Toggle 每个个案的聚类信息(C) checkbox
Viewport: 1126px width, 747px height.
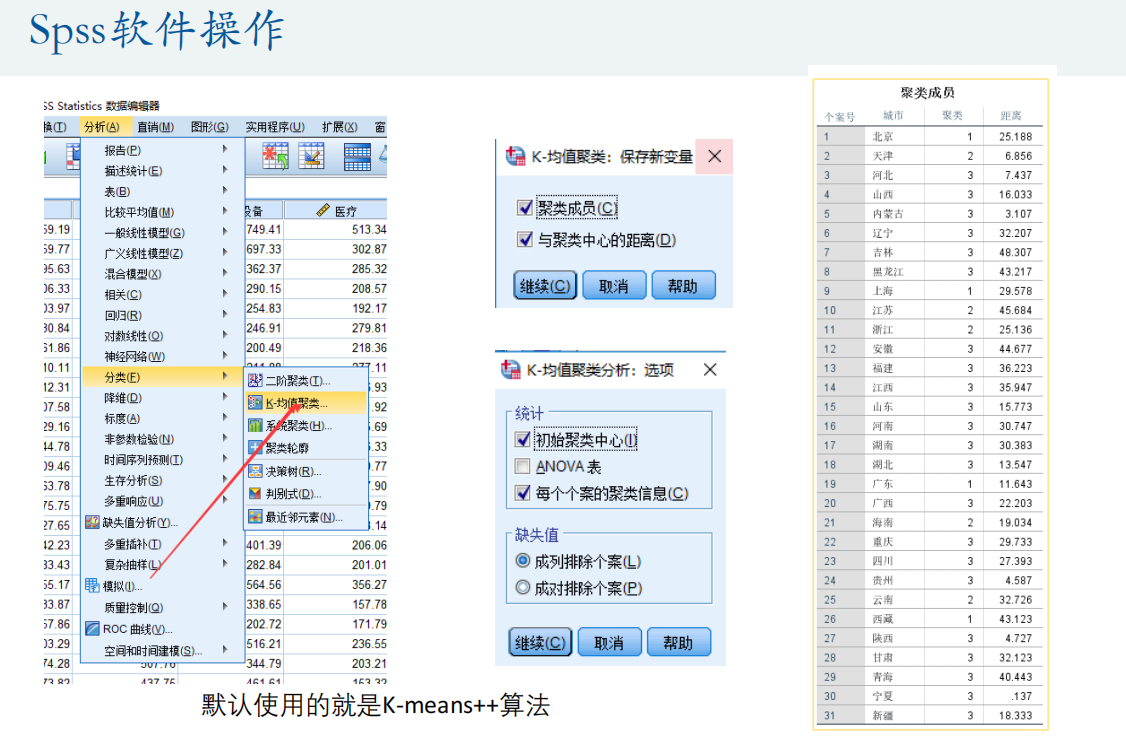(x=523, y=493)
